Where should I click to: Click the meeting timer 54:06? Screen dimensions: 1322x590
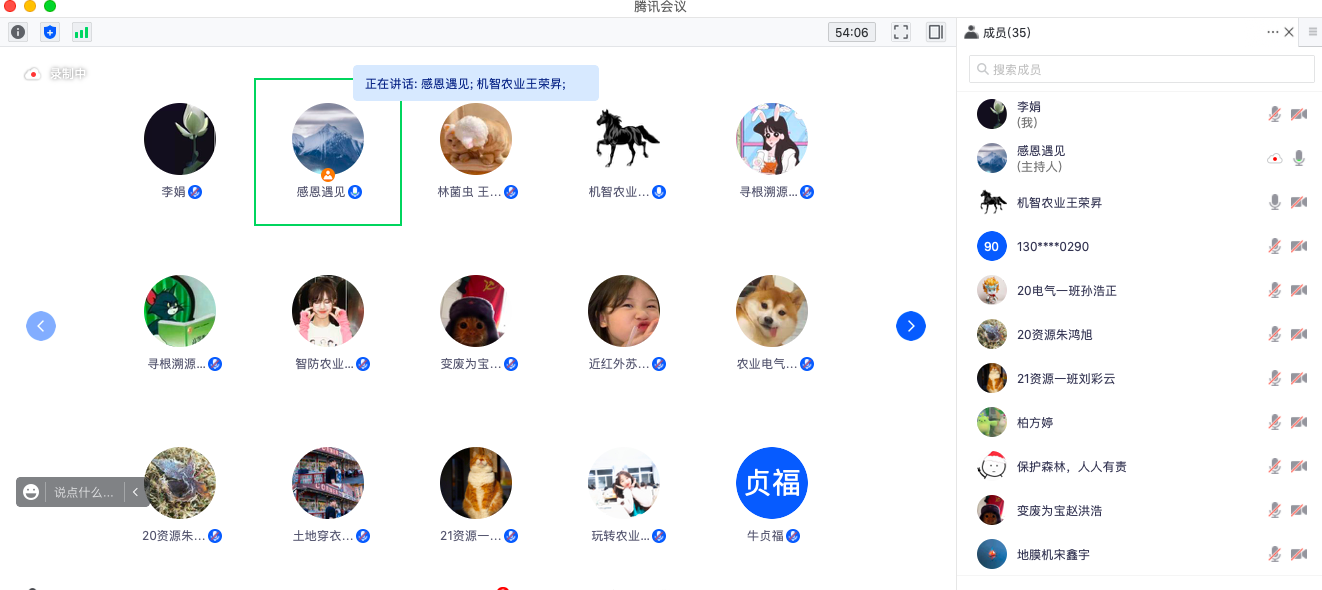point(852,32)
